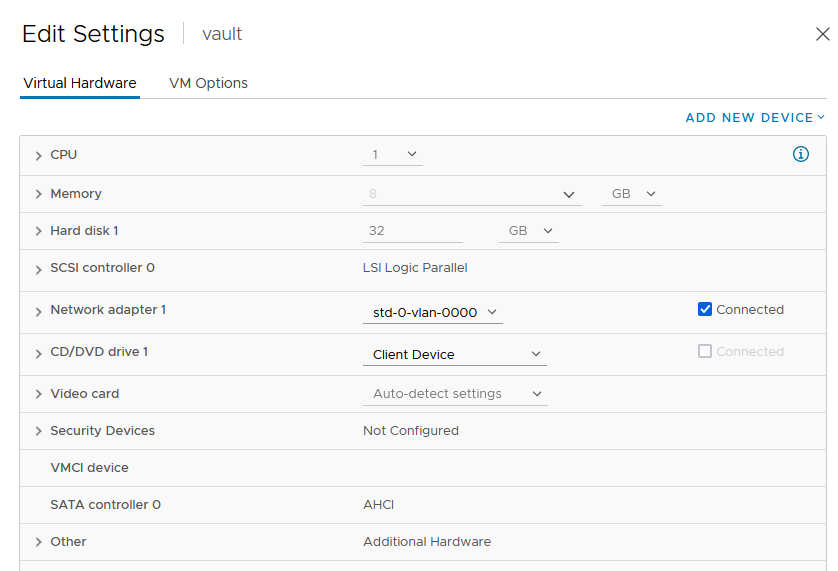Open the CPU count dropdown
This screenshot has height=571, width=838.
393,155
